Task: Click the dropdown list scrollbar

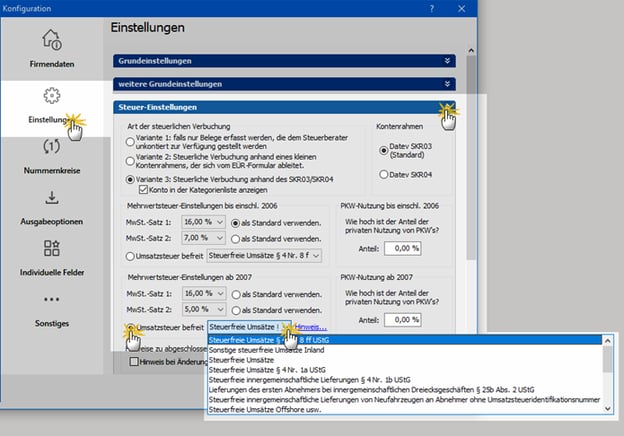Action: pyautogui.click(x=607, y=375)
